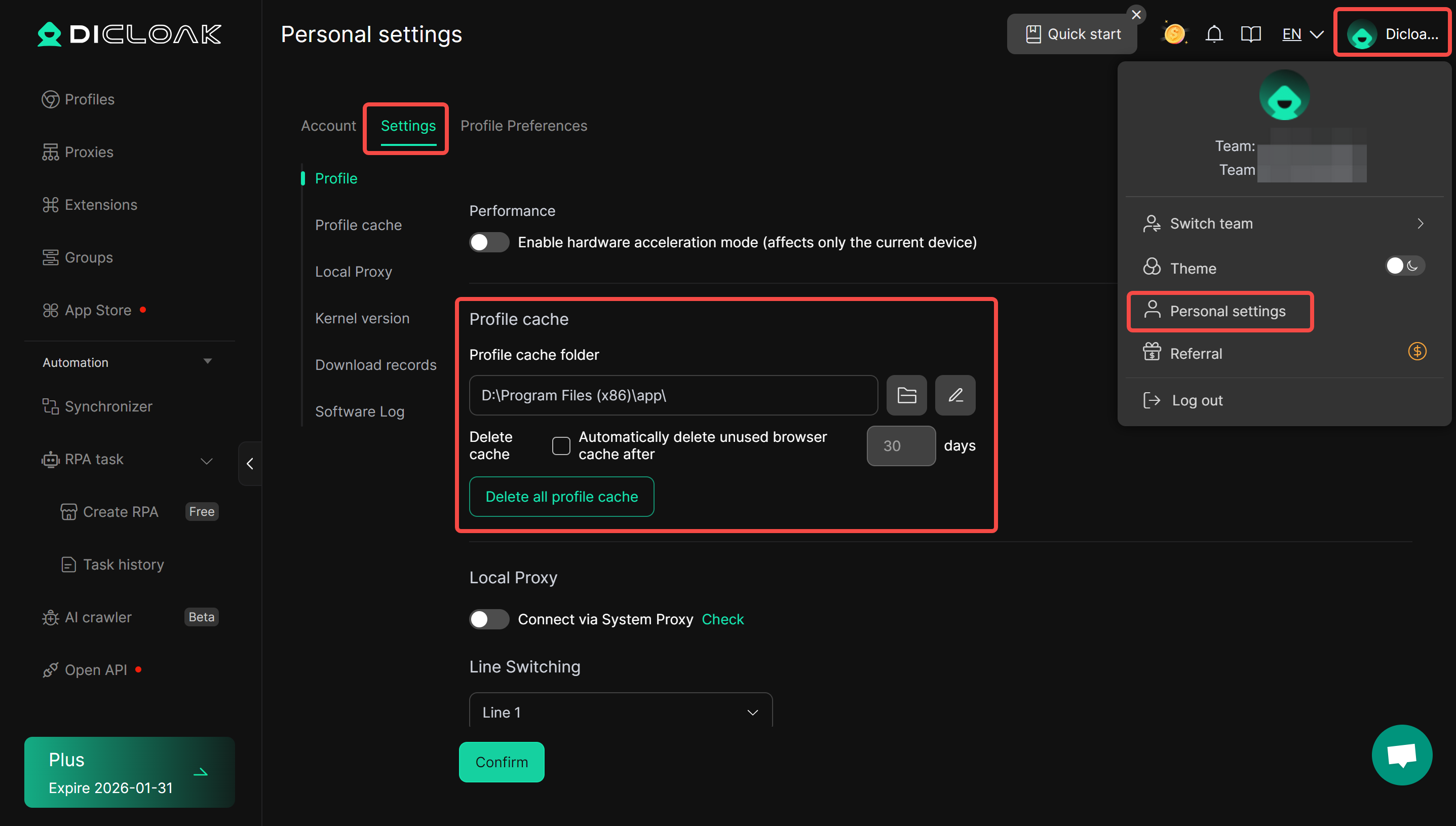Open the Open API section

85,670
